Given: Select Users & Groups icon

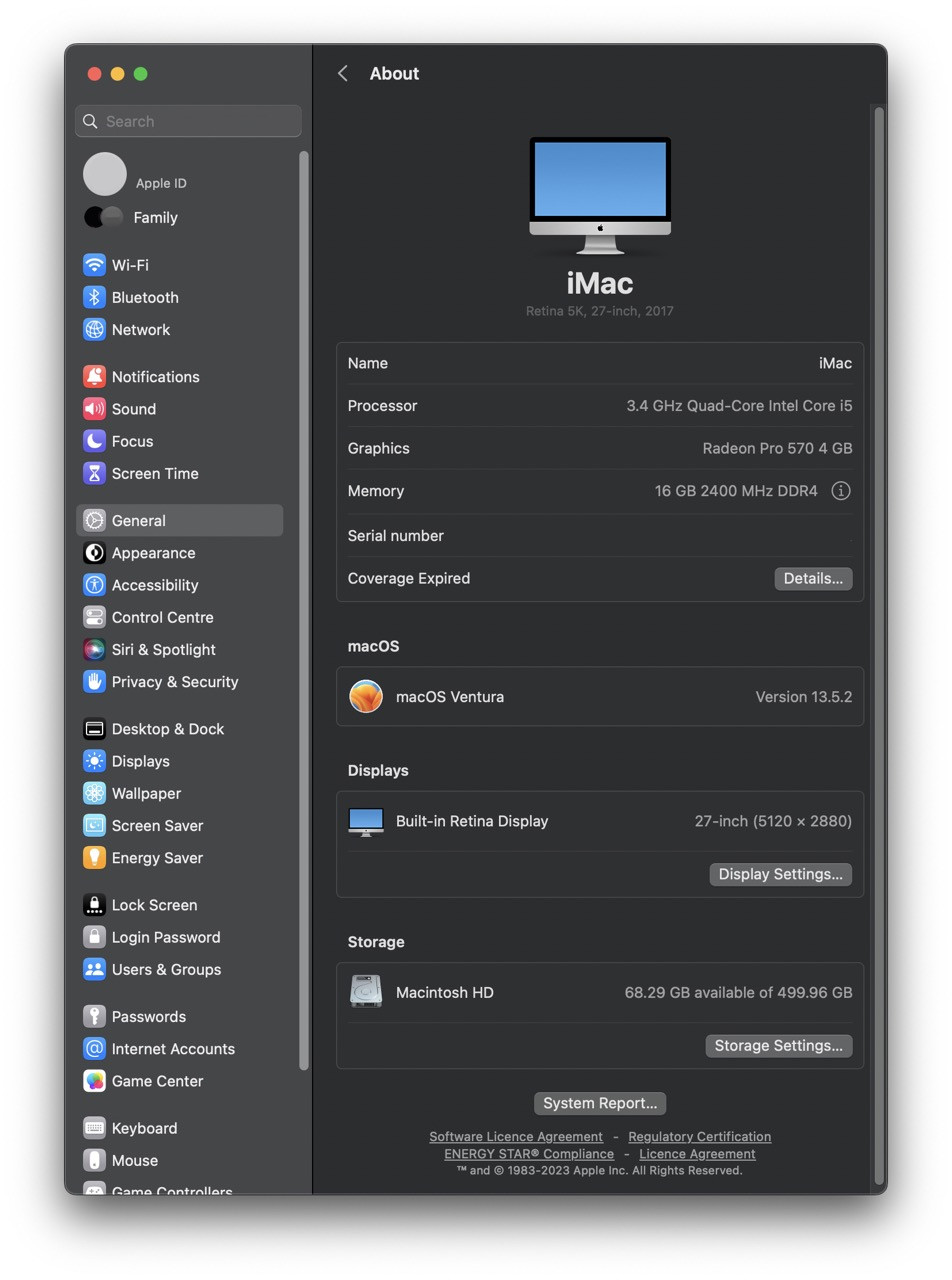Looking at the screenshot, I should (x=94, y=969).
